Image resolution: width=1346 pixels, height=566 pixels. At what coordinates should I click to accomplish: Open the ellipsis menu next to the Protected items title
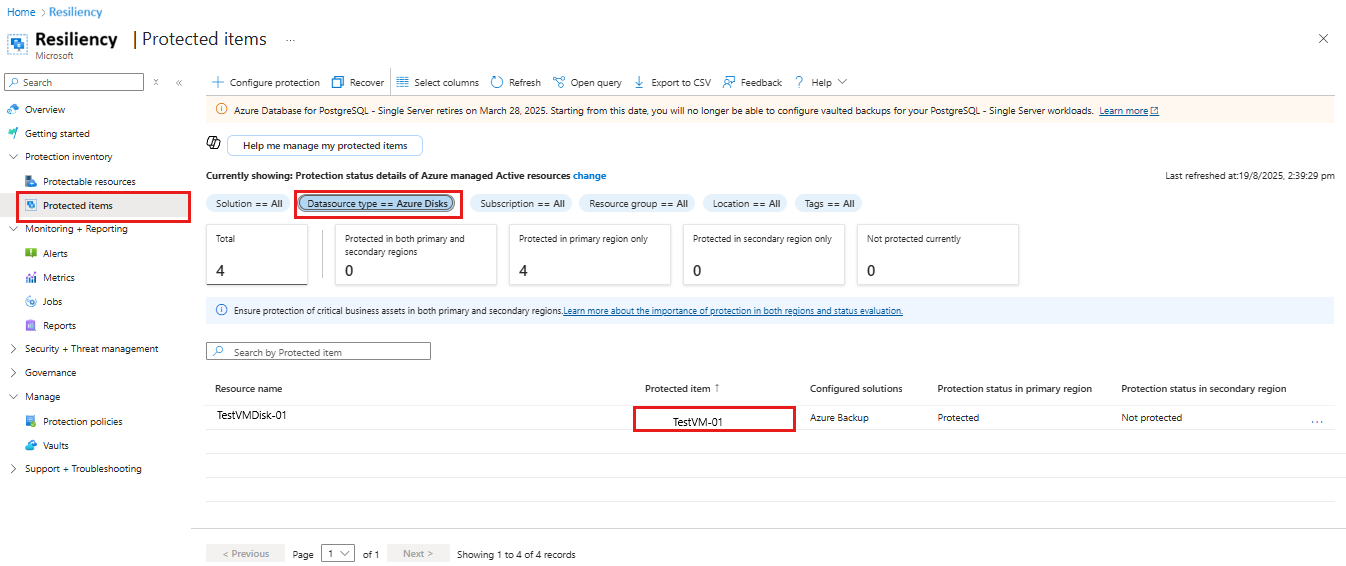(x=291, y=40)
